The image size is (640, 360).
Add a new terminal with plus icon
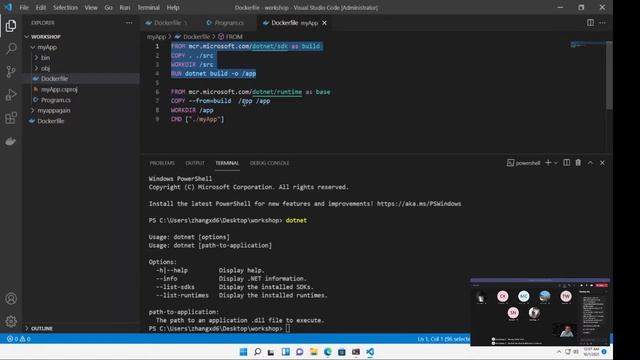pos(548,163)
